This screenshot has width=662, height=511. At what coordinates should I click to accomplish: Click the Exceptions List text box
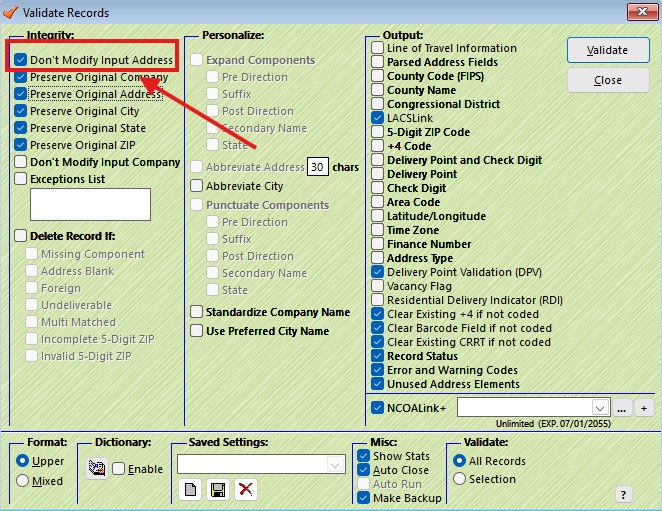click(x=90, y=204)
